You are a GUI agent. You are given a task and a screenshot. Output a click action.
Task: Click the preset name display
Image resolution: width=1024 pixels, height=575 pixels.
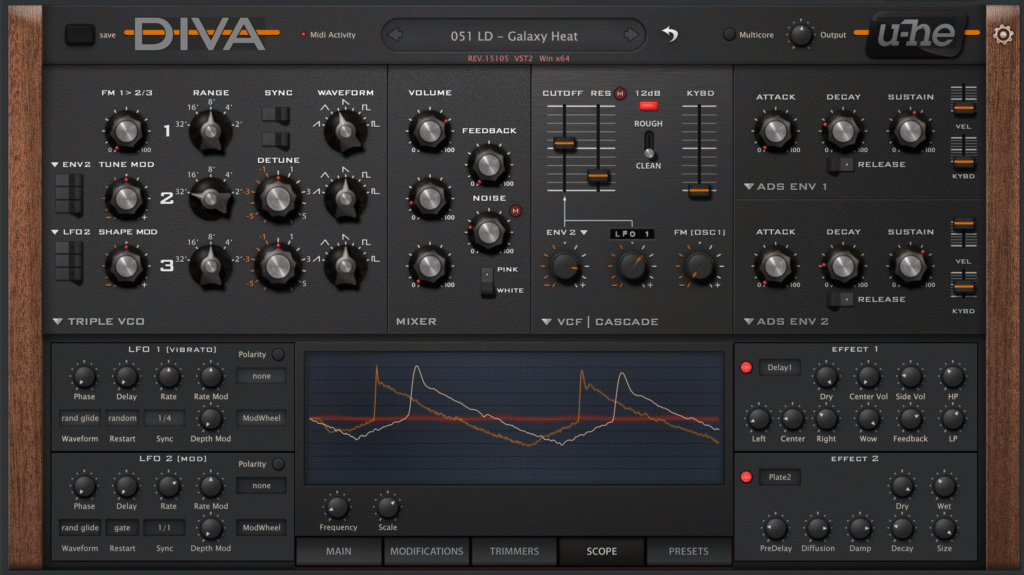point(514,36)
